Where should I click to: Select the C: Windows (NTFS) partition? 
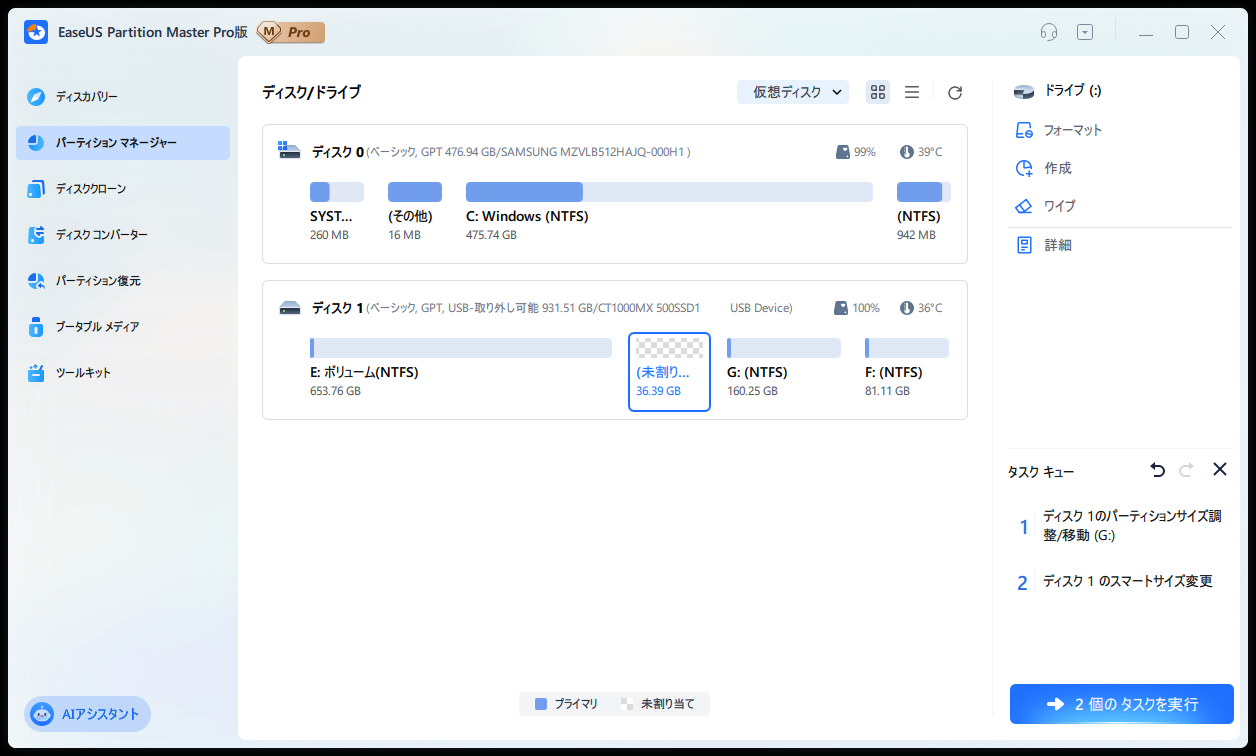click(x=669, y=211)
